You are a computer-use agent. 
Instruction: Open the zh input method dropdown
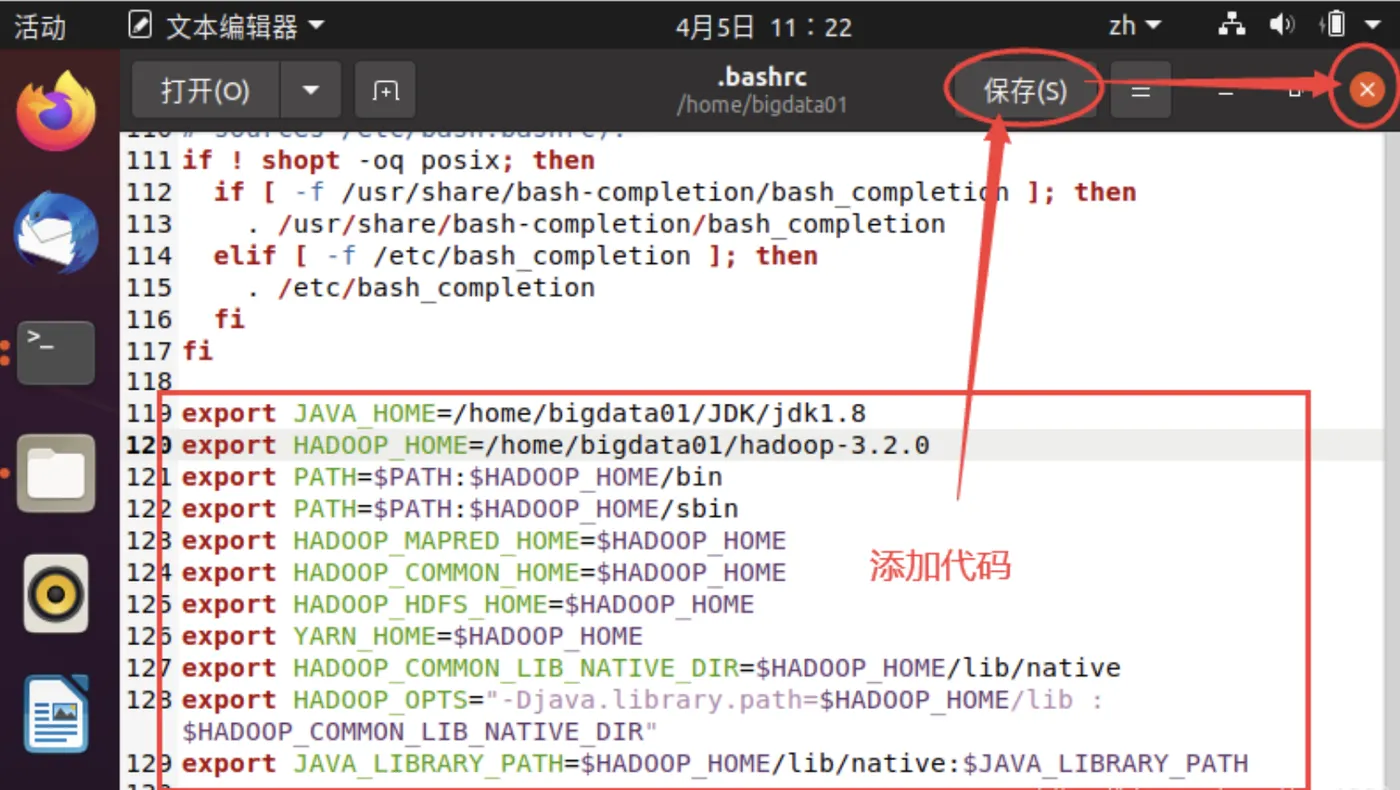(1135, 25)
